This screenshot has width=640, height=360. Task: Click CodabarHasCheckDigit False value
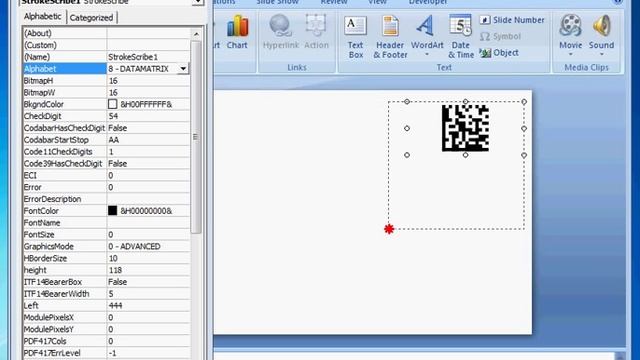click(148, 128)
